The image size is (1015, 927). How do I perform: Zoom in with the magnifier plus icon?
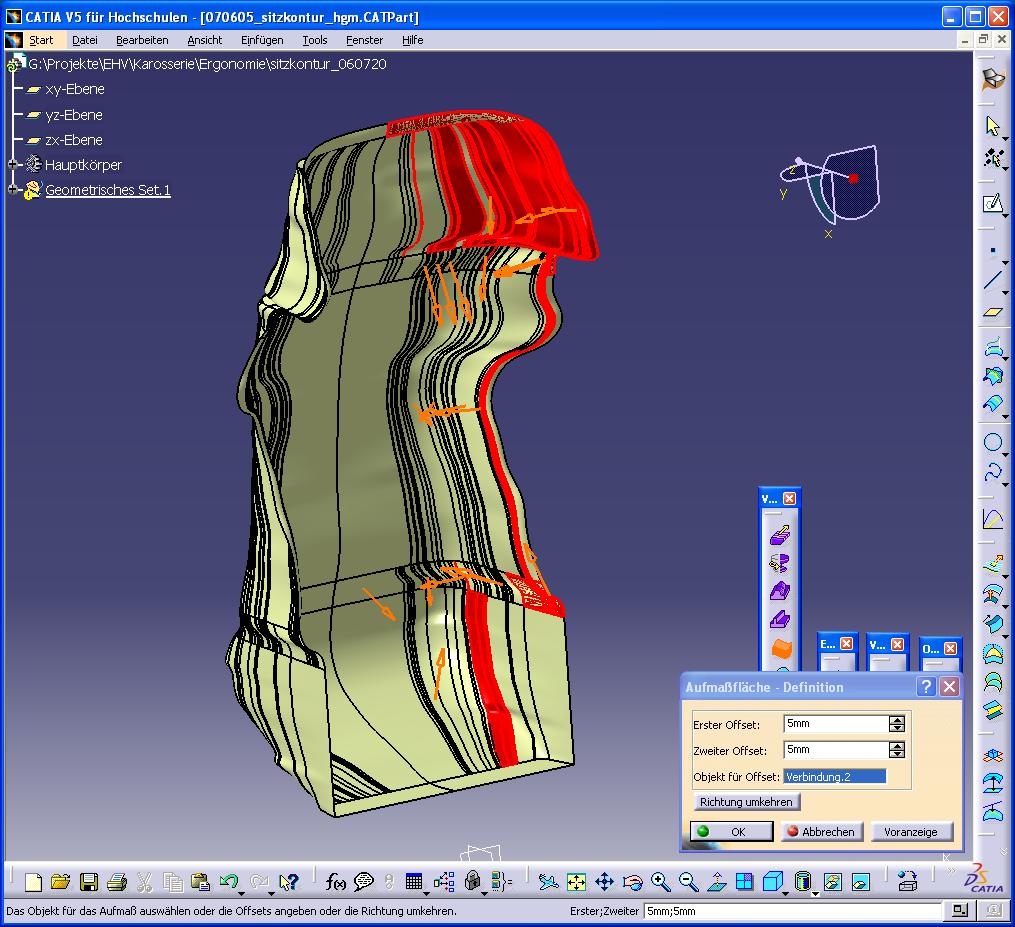point(660,882)
